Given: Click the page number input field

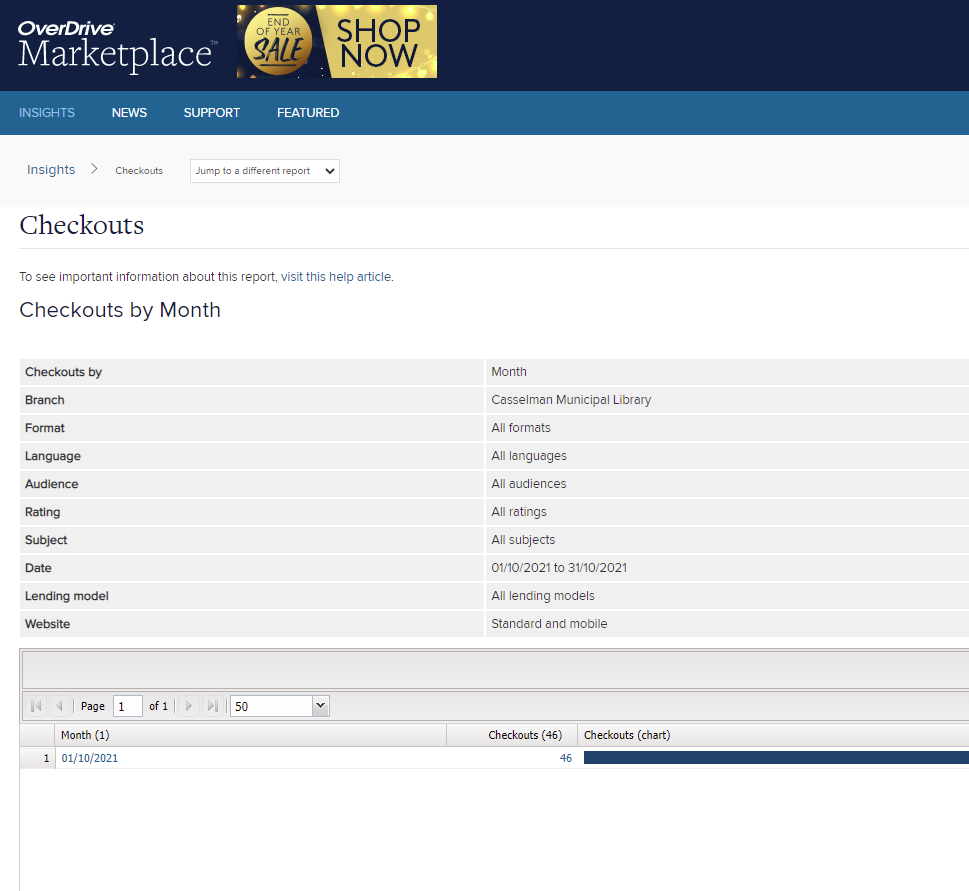Looking at the screenshot, I should pos(127,706).
